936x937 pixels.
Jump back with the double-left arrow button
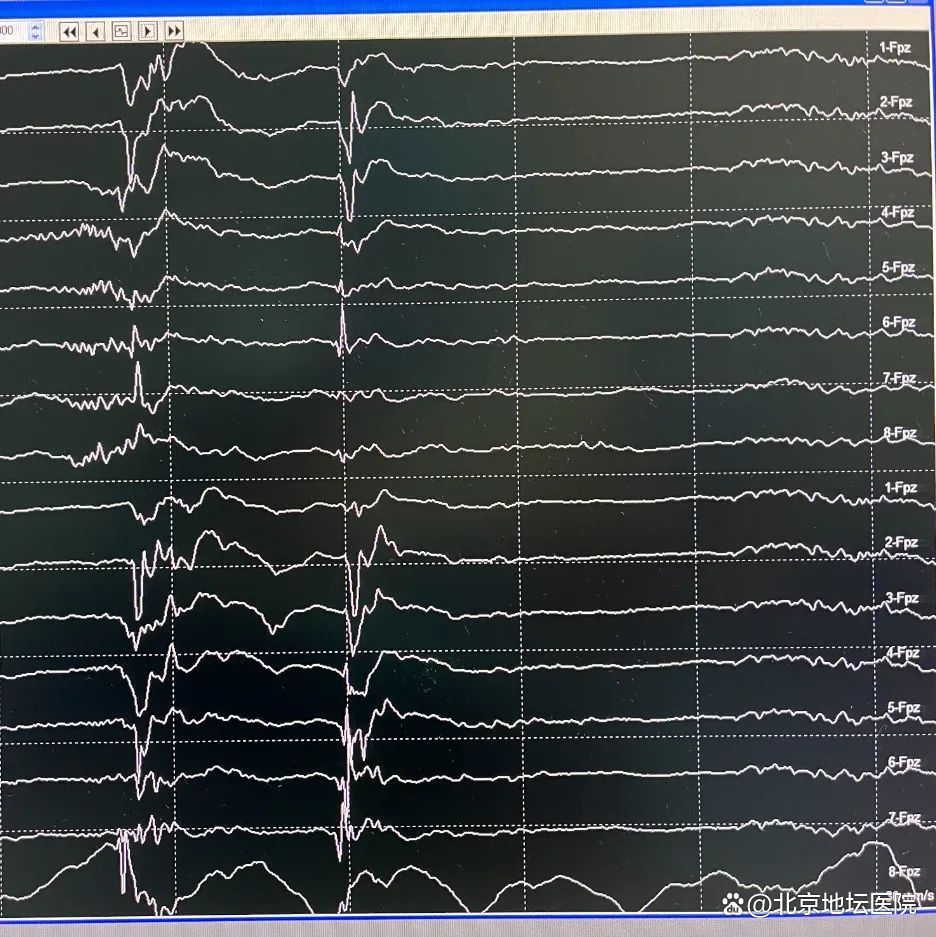pos(69,32)
